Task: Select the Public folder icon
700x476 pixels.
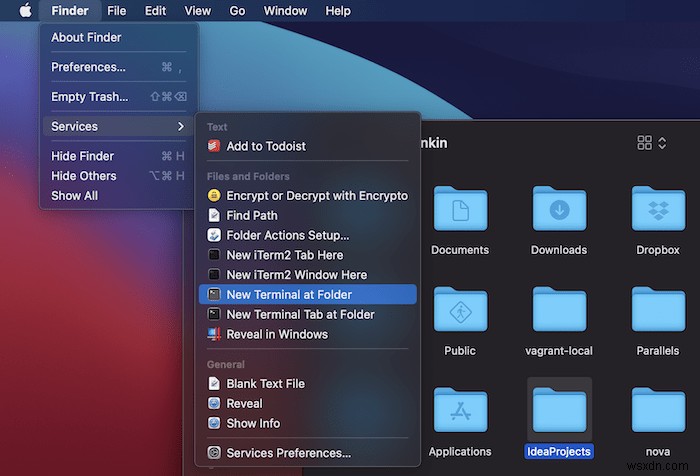Action: point(460,311)
